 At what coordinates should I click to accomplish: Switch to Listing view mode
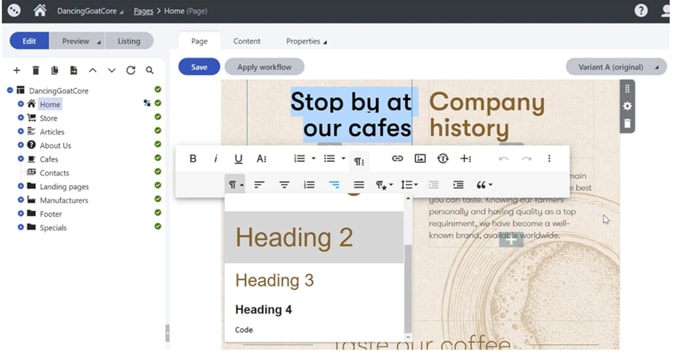coord(129,41)
